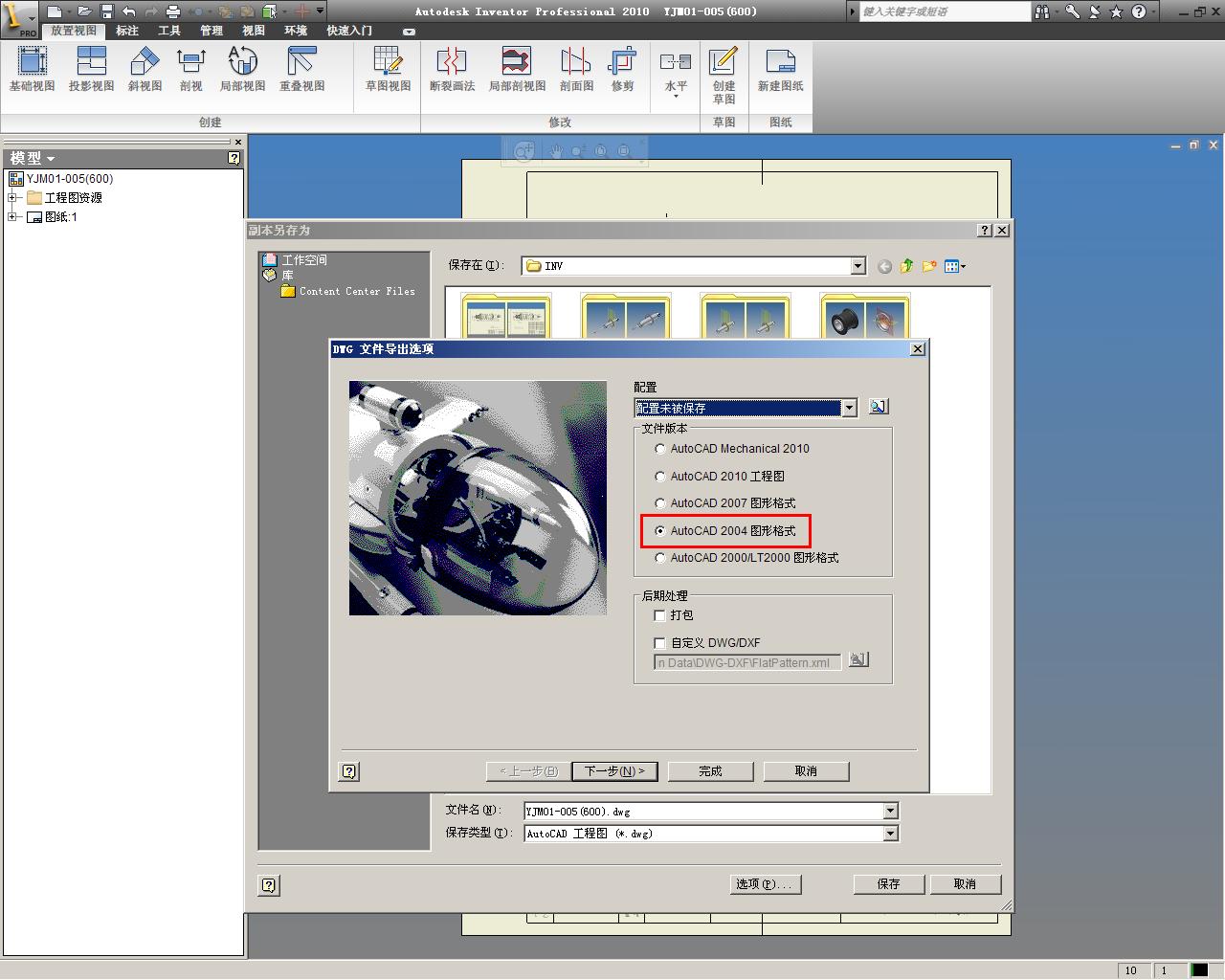Image resolution: width=1225 pixels, height=980 pixels.
Task: Expand the 工程图资源 tree node
Action: click(12, 198)
